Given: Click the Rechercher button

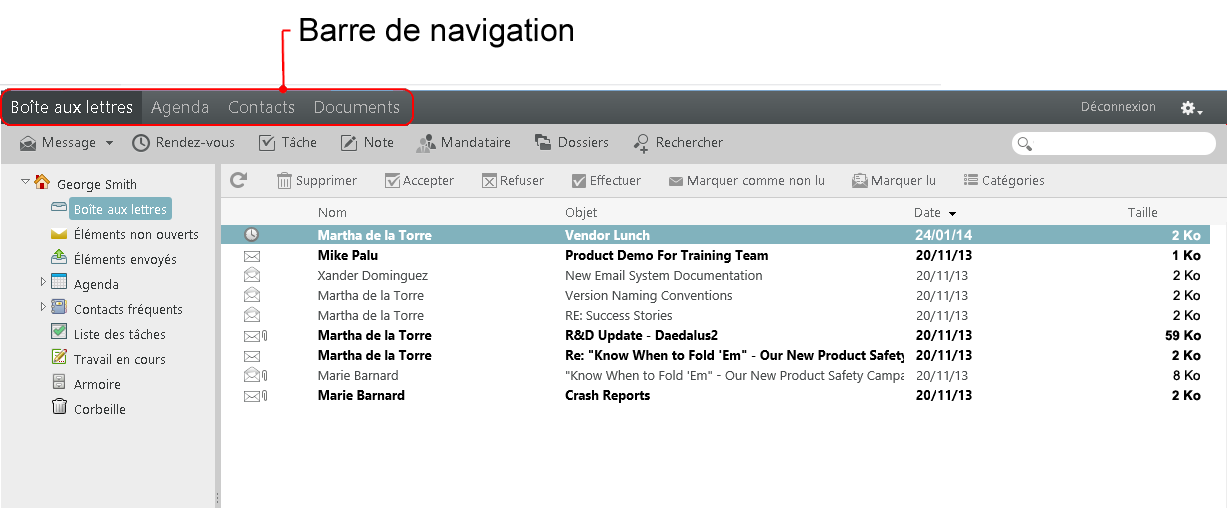Looking at the screenshot, I should [678, 143].
